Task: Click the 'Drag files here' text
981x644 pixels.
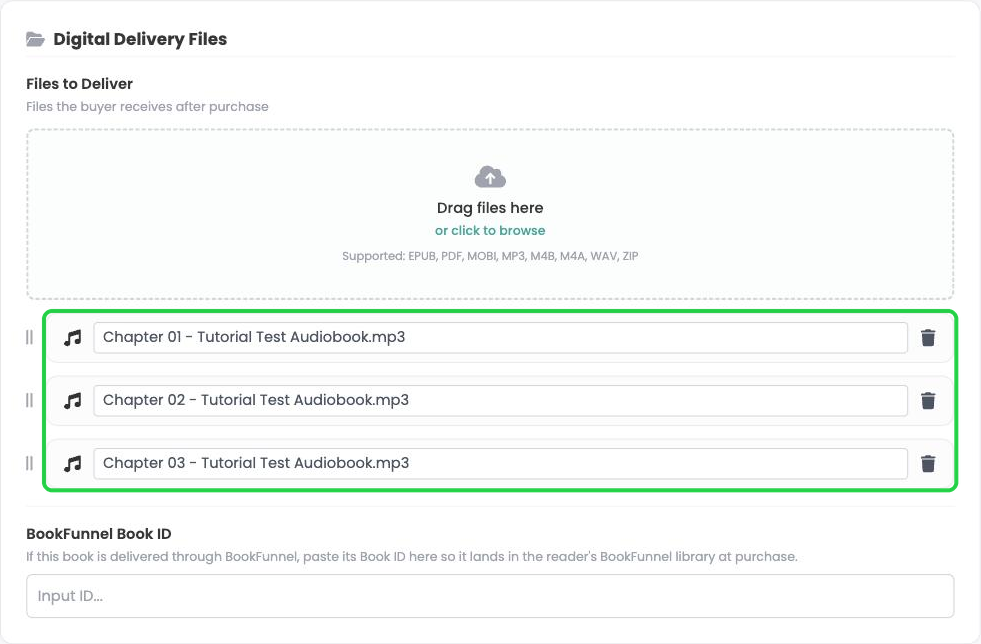Action: 490,208
